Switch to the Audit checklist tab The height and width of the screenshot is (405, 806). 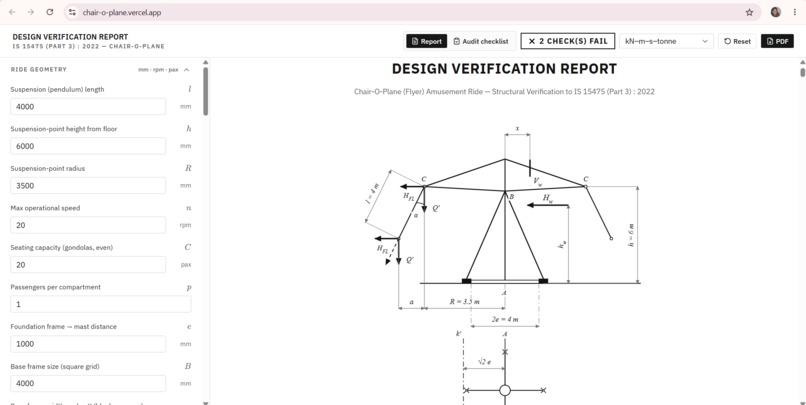481,41
